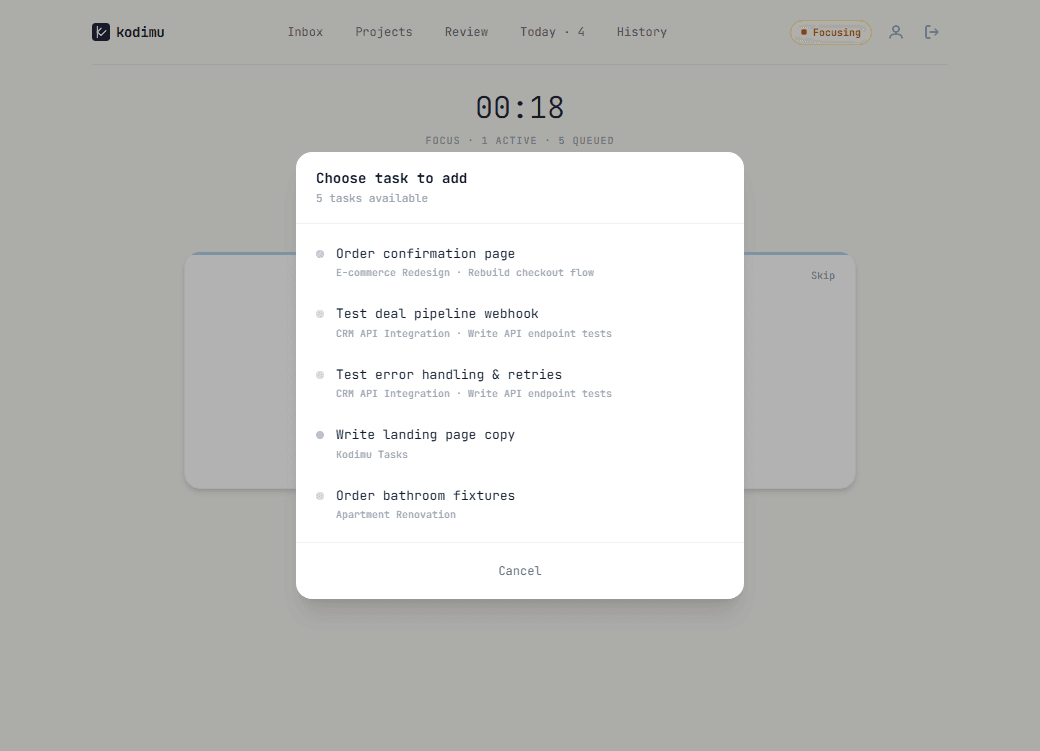1040x751 pixels.
Task: Select the Test deal pipeline webhook task
Action: coord(436,313)
